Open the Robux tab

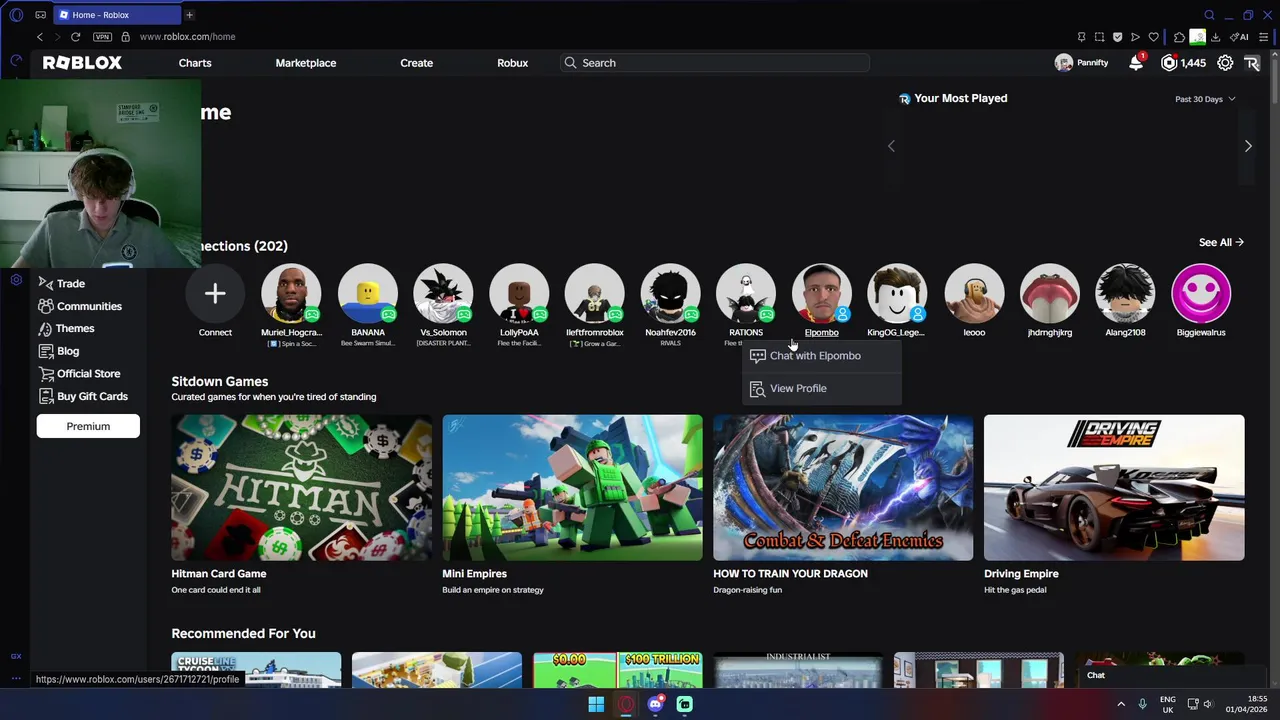point(513,63)
